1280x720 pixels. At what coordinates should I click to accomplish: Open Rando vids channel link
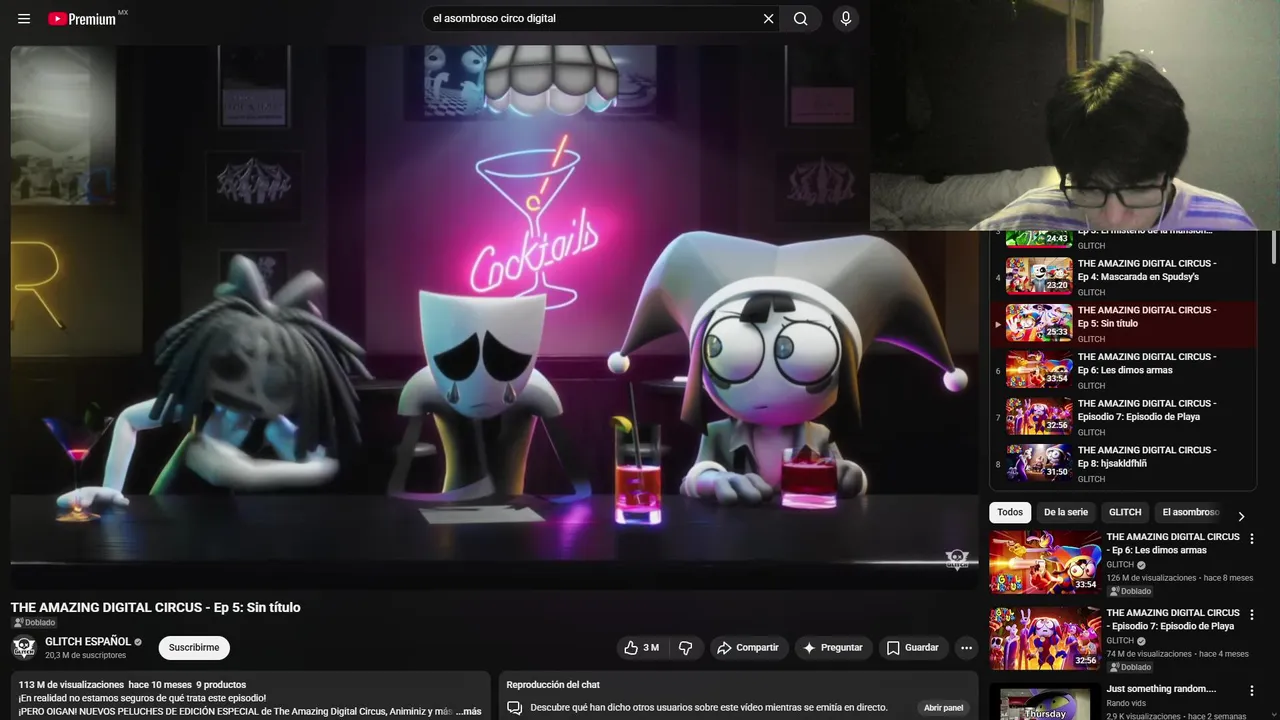pyautogui.click(x=1126, y=703)
